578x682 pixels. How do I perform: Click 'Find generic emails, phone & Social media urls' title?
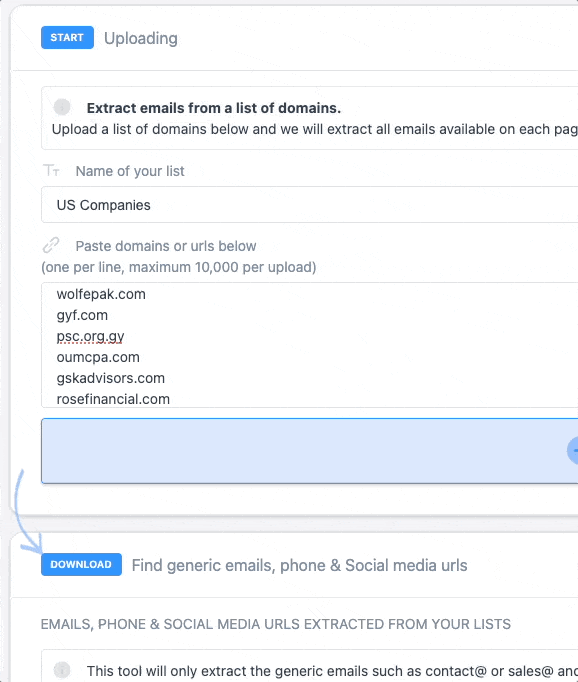[x=300, y=565]
